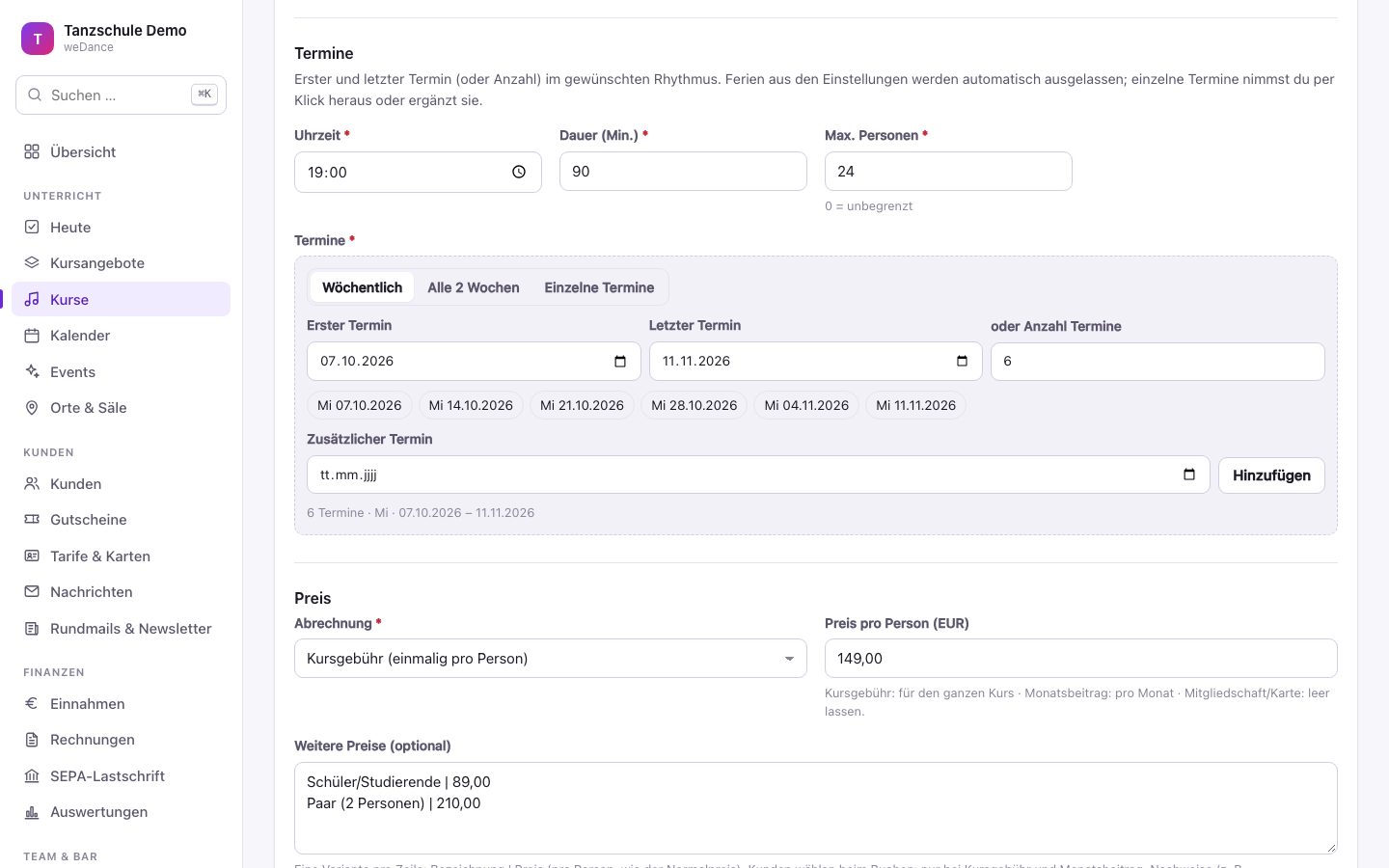Click the Kunden people icon

tap(32, 483)
